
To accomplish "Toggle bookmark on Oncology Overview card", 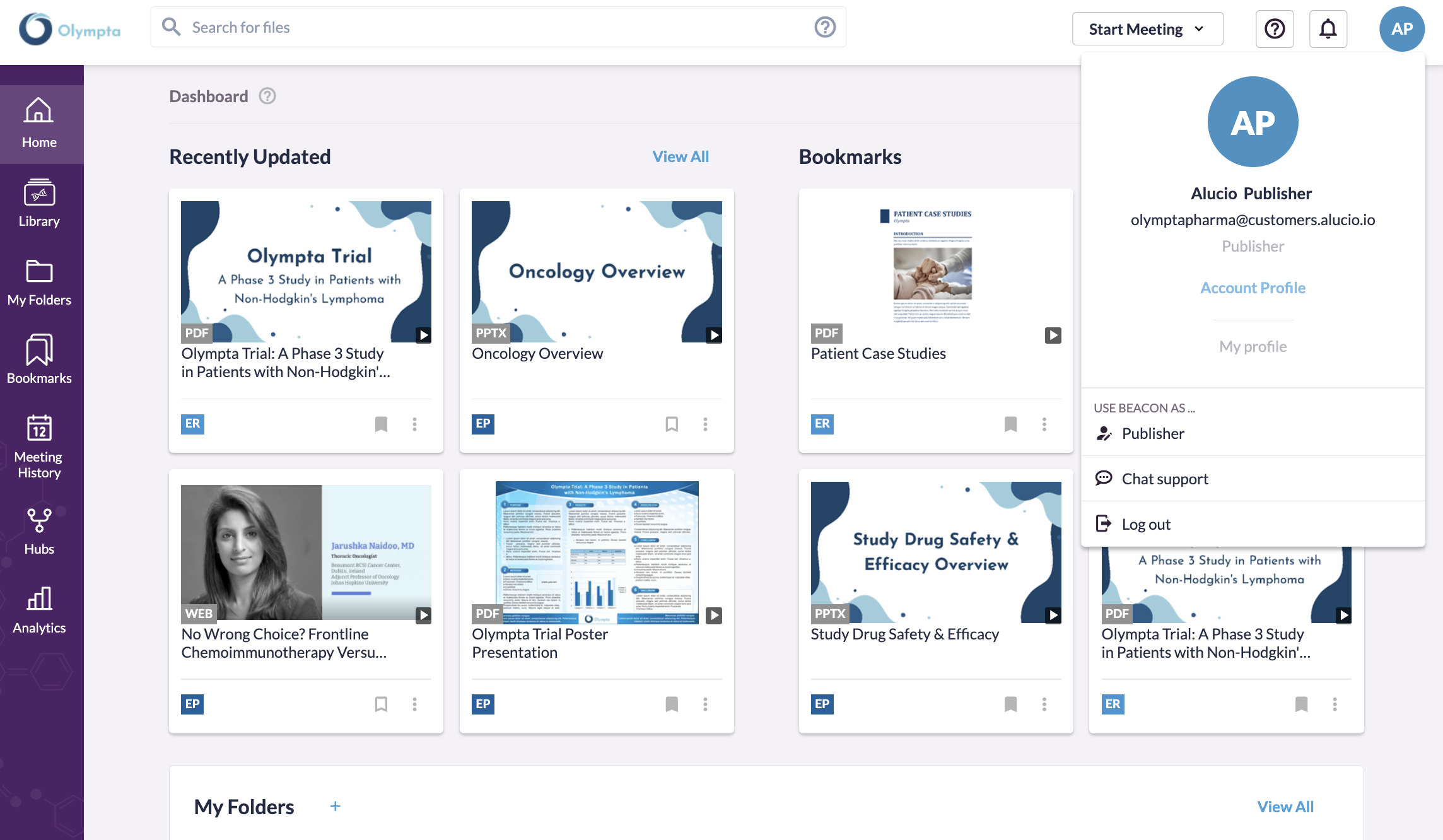I will tap(672, 424).
